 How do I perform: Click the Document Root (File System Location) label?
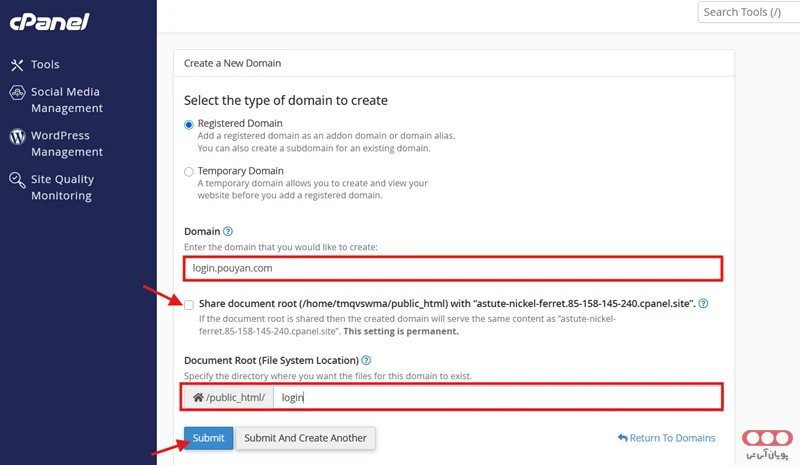coord(271,360)
